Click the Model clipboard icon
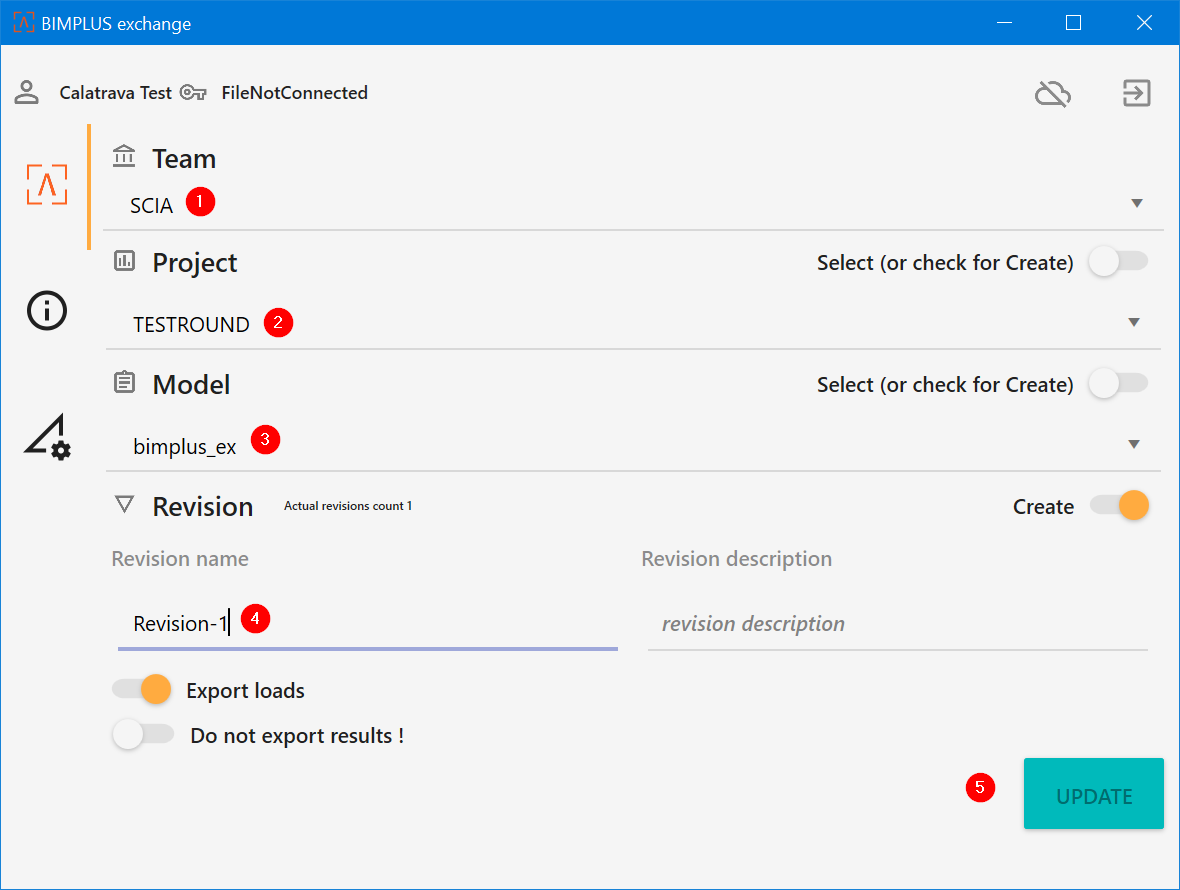This screenshot has height=890, width=1180. (x=125, y=383)
